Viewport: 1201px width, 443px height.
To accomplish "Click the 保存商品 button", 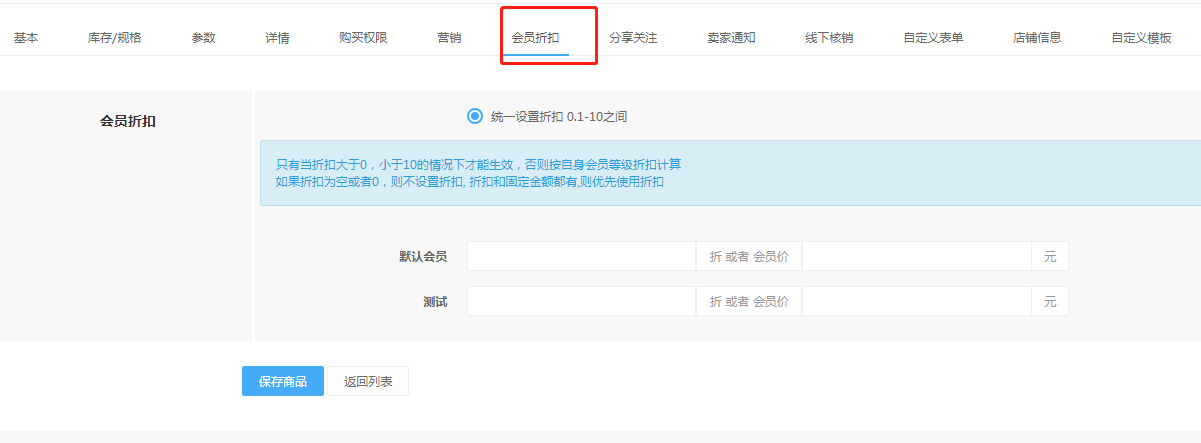I will [283, 381].
